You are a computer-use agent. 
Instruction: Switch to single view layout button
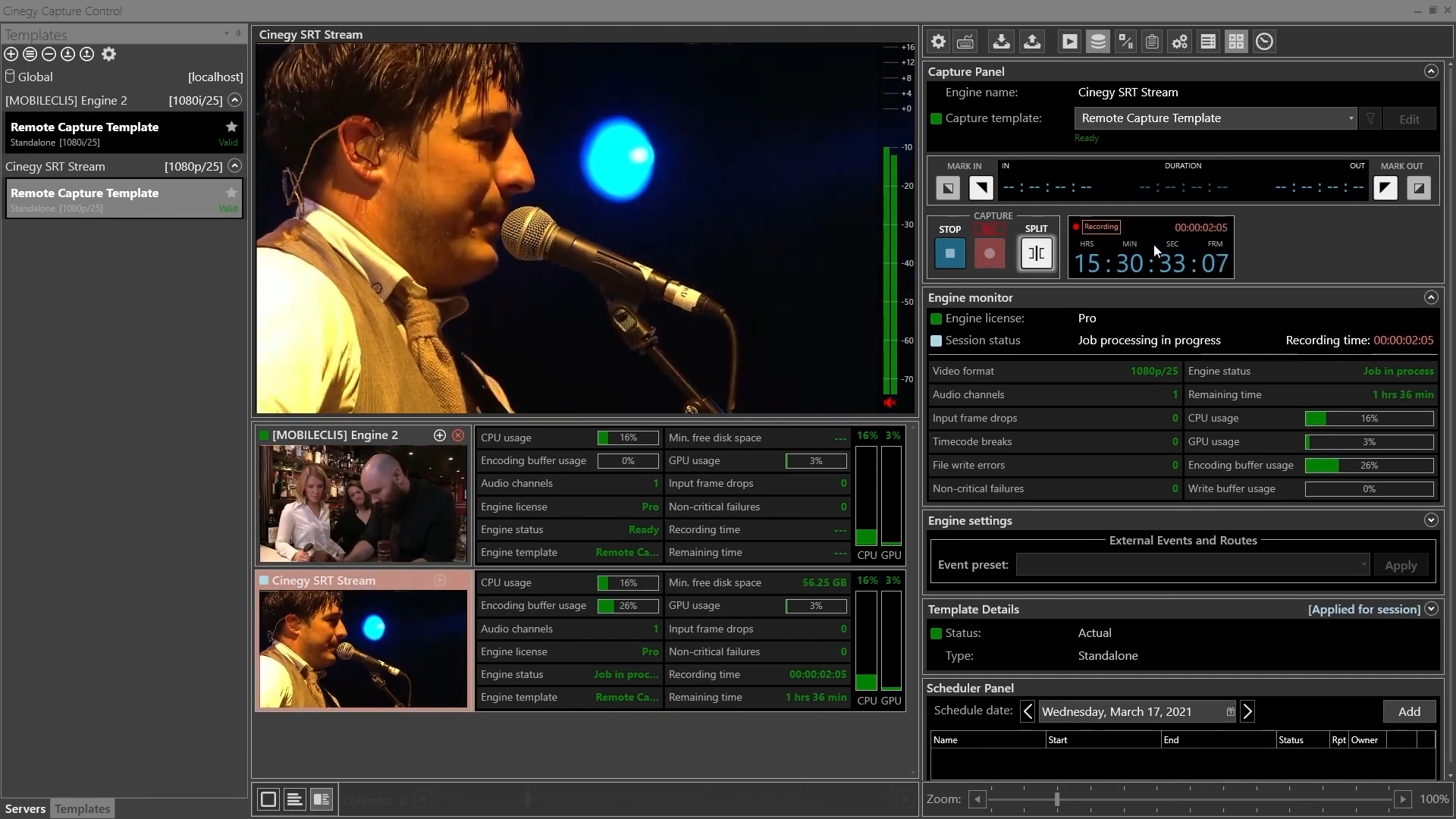[268, 799]
